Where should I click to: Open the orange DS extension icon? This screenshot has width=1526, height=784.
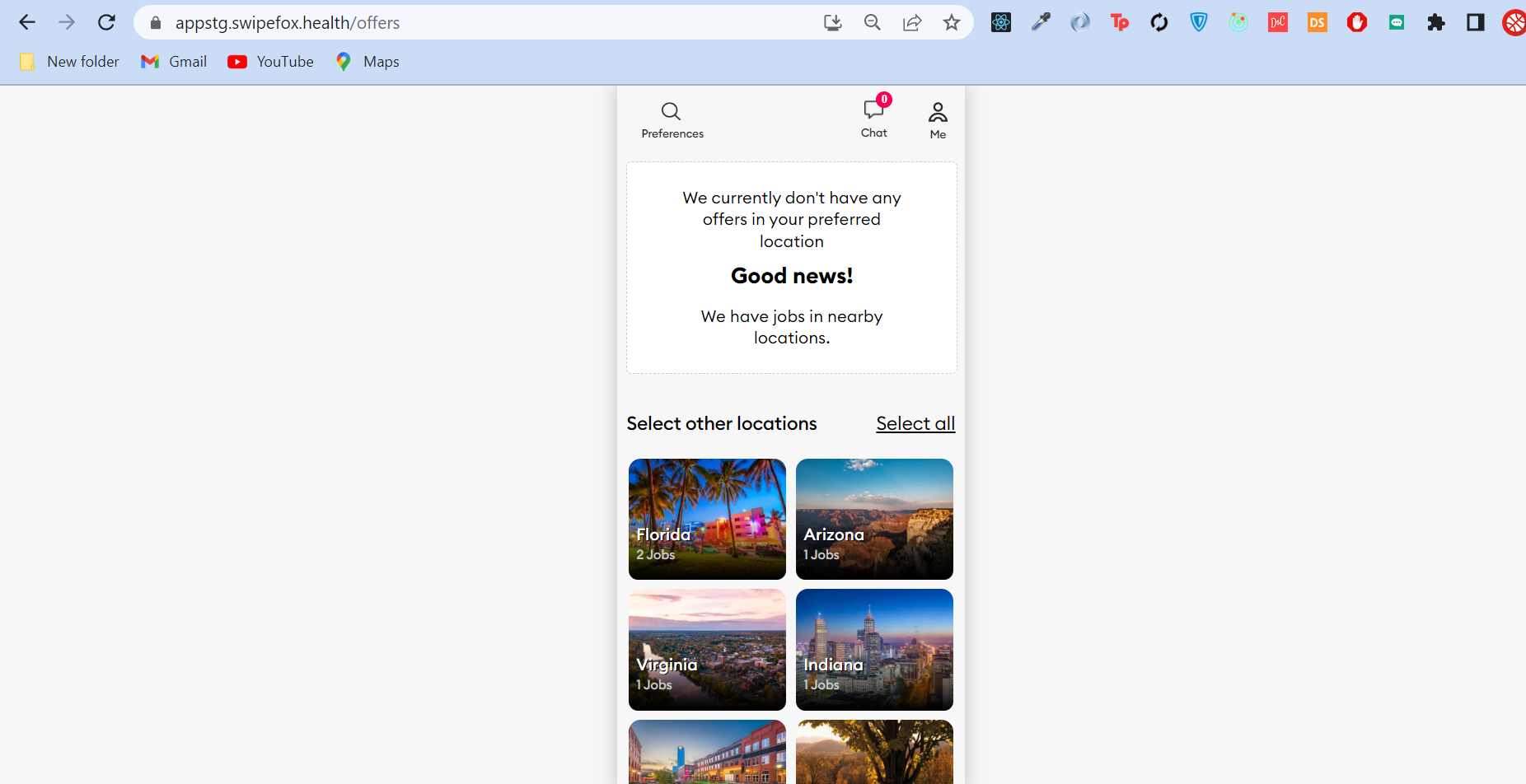click(x=1318, y=22)
